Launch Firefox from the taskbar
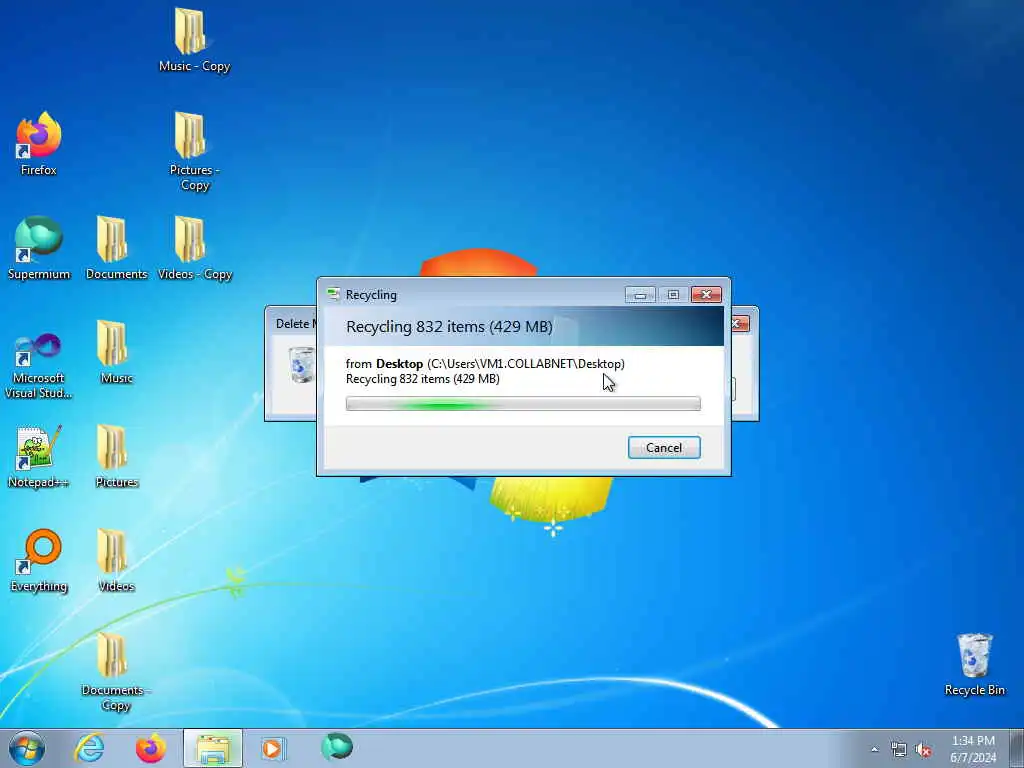Screen dimensions: 1024x768 coord(151,748)
